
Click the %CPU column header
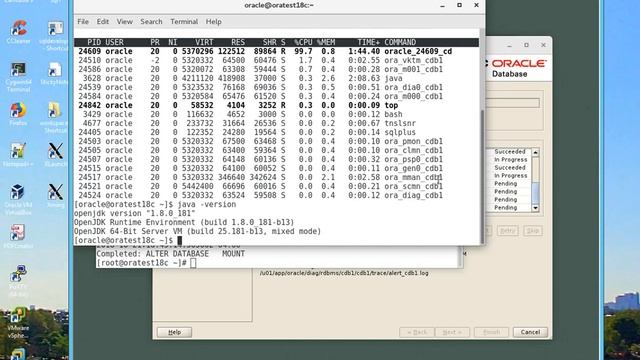[303, 42]
